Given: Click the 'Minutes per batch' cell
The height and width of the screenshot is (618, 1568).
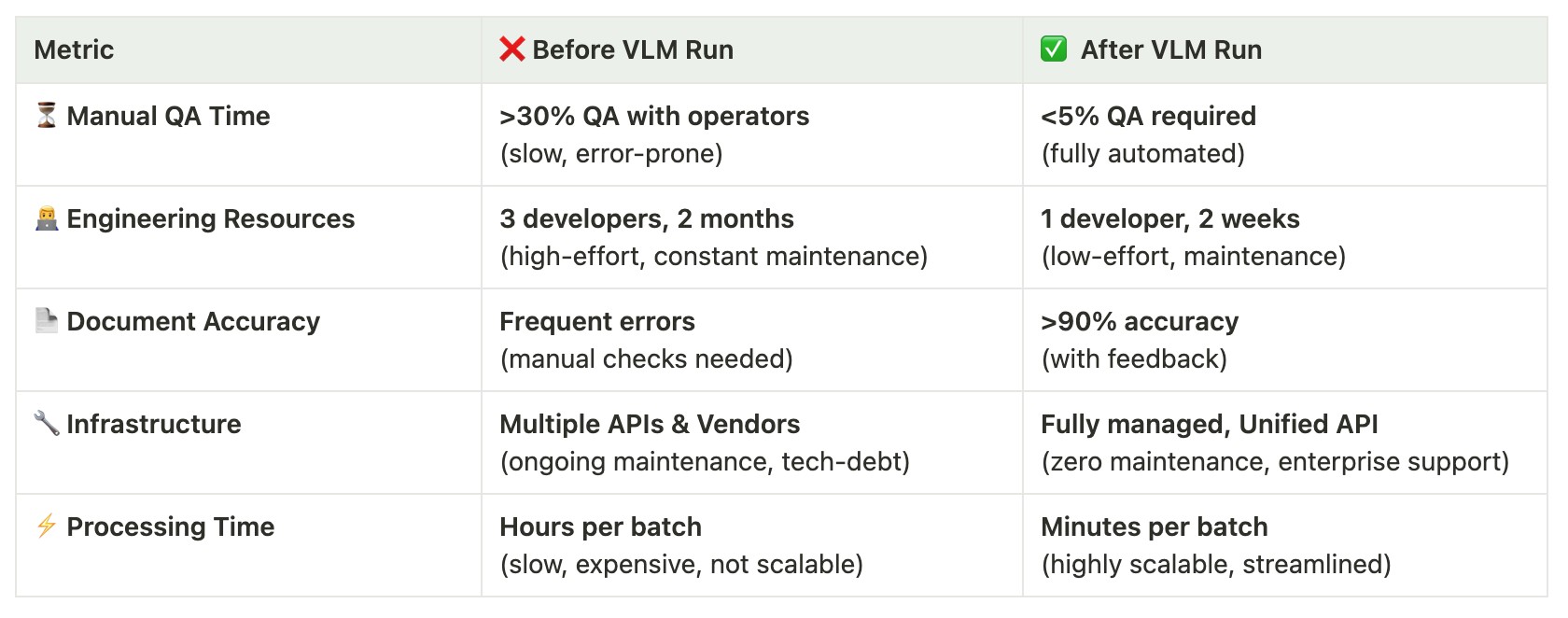Looking at the screenshot, I should pyautogui.click(x=1285, y=545).
